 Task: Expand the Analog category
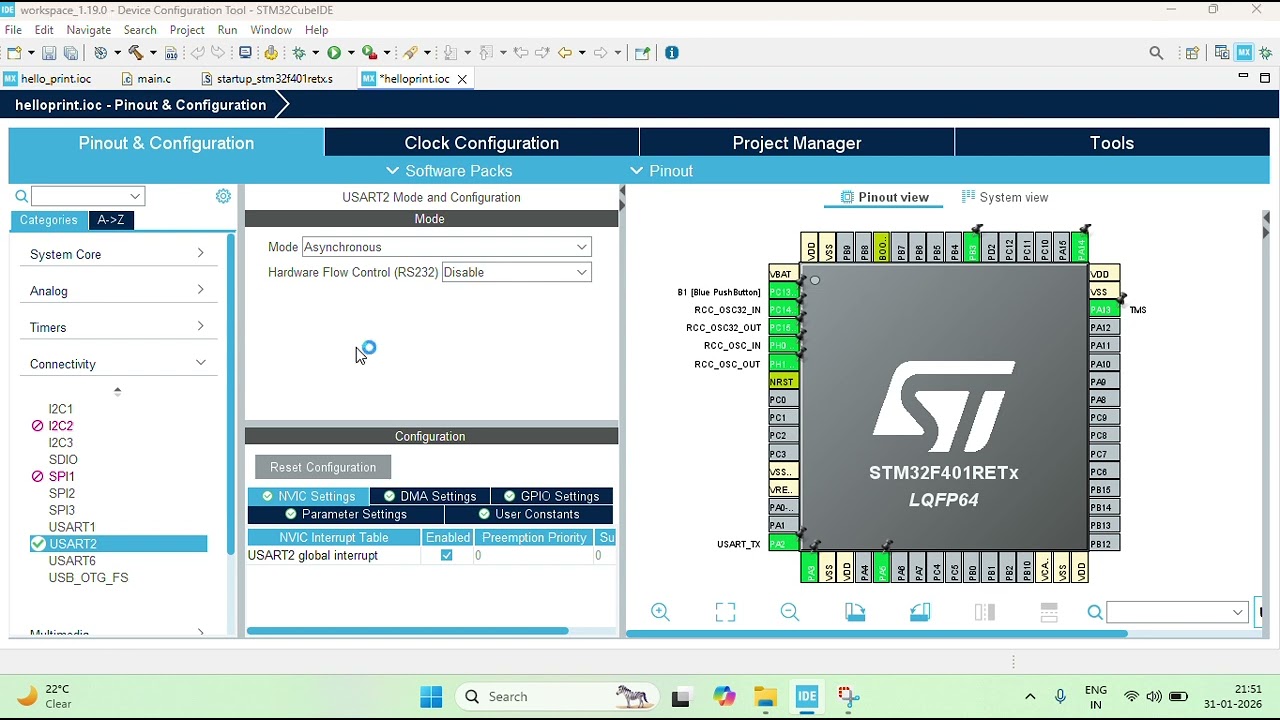coord(117,291)
